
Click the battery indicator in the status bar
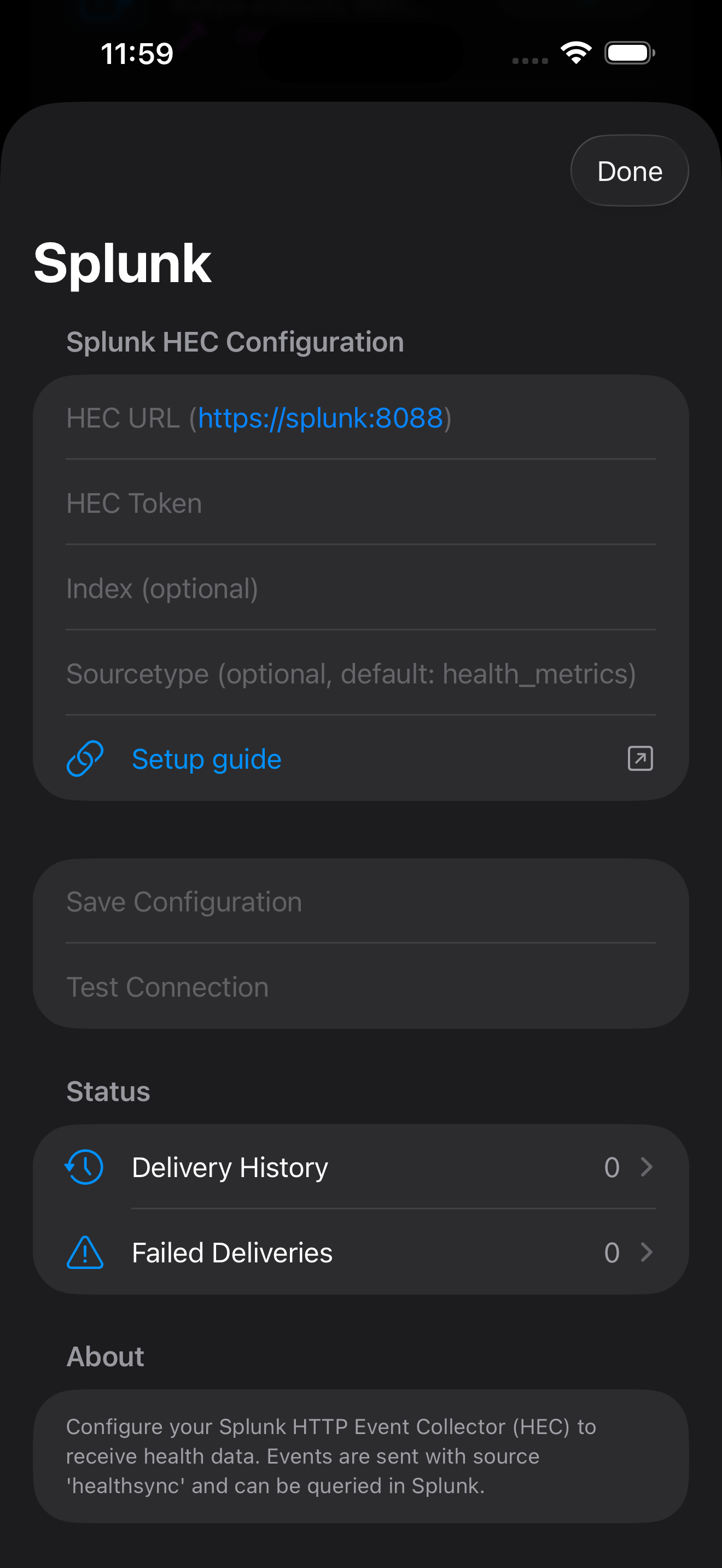[627, 52]
